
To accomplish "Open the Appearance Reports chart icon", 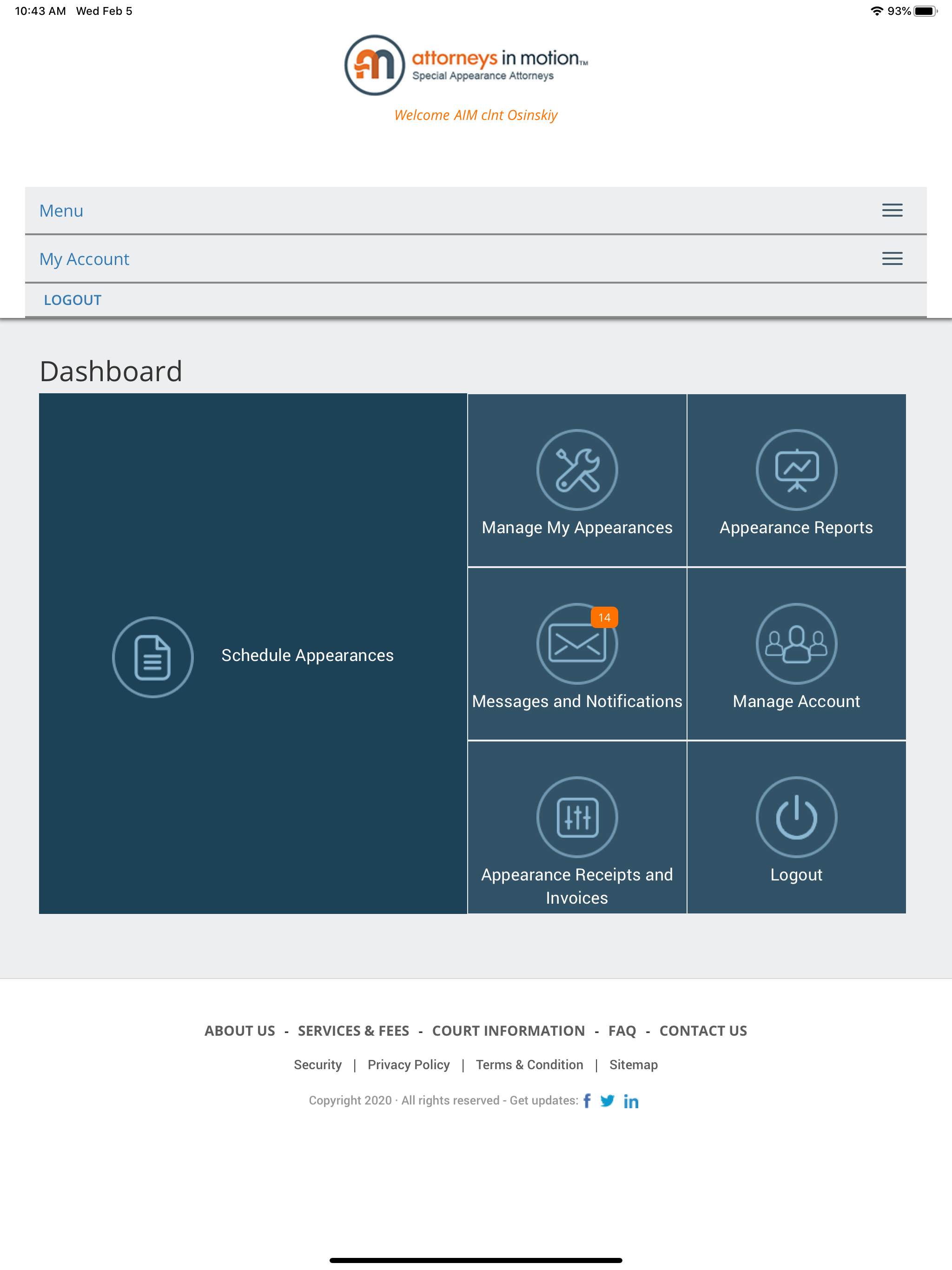I will point(796,470).
